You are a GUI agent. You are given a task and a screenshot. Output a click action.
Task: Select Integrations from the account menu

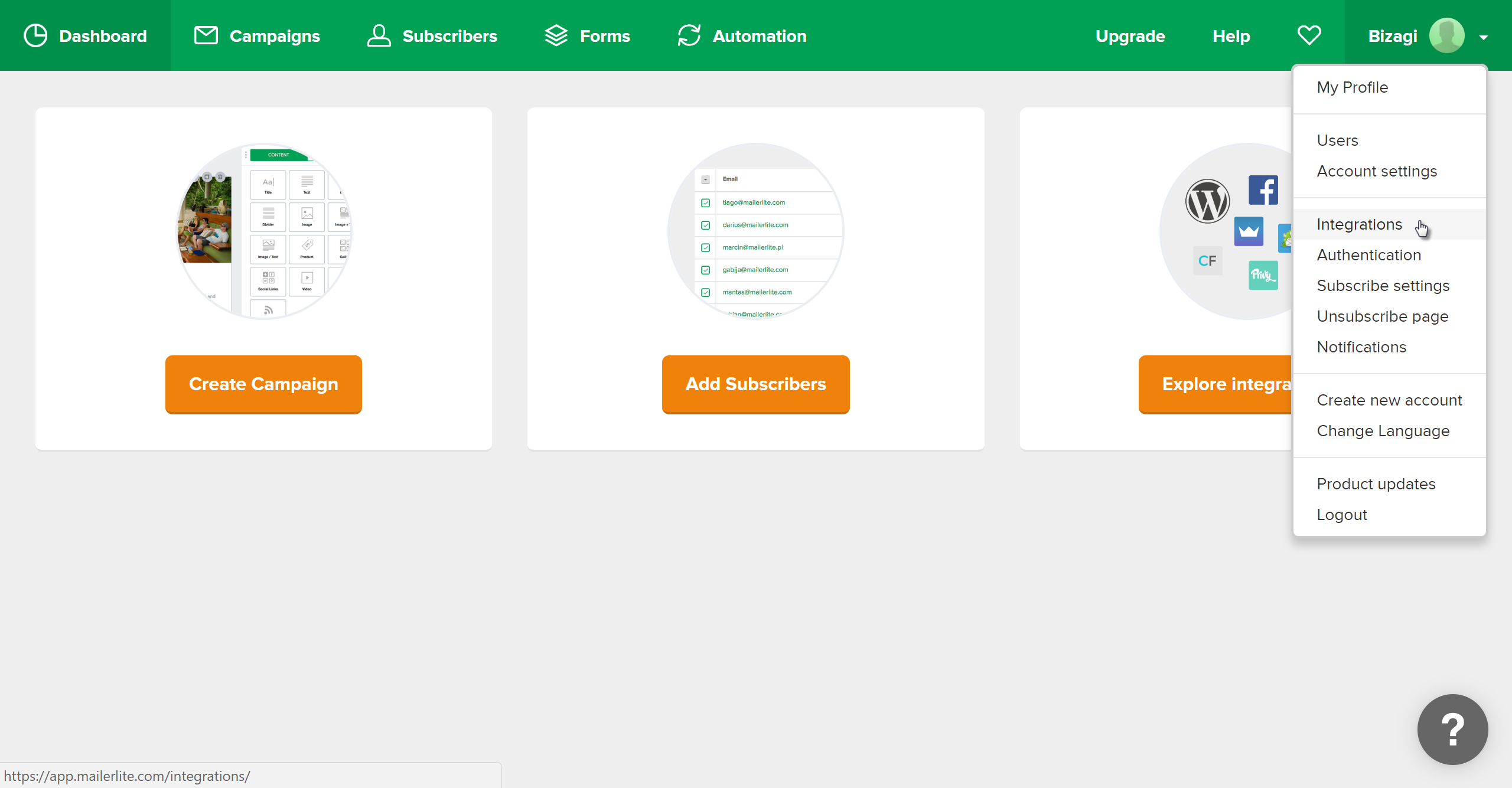pyautogui.click(x=1359, y=224)
